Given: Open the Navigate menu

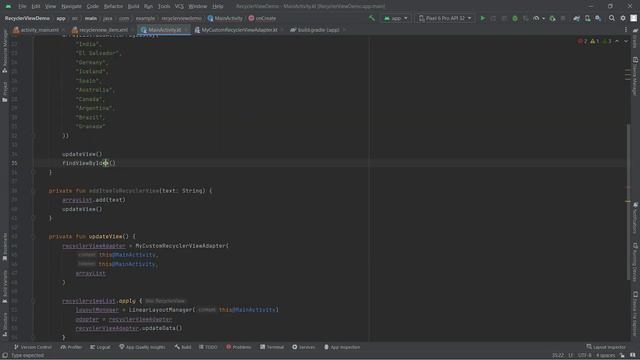Looking at the screenshot, I should click(x=71, y=6).
